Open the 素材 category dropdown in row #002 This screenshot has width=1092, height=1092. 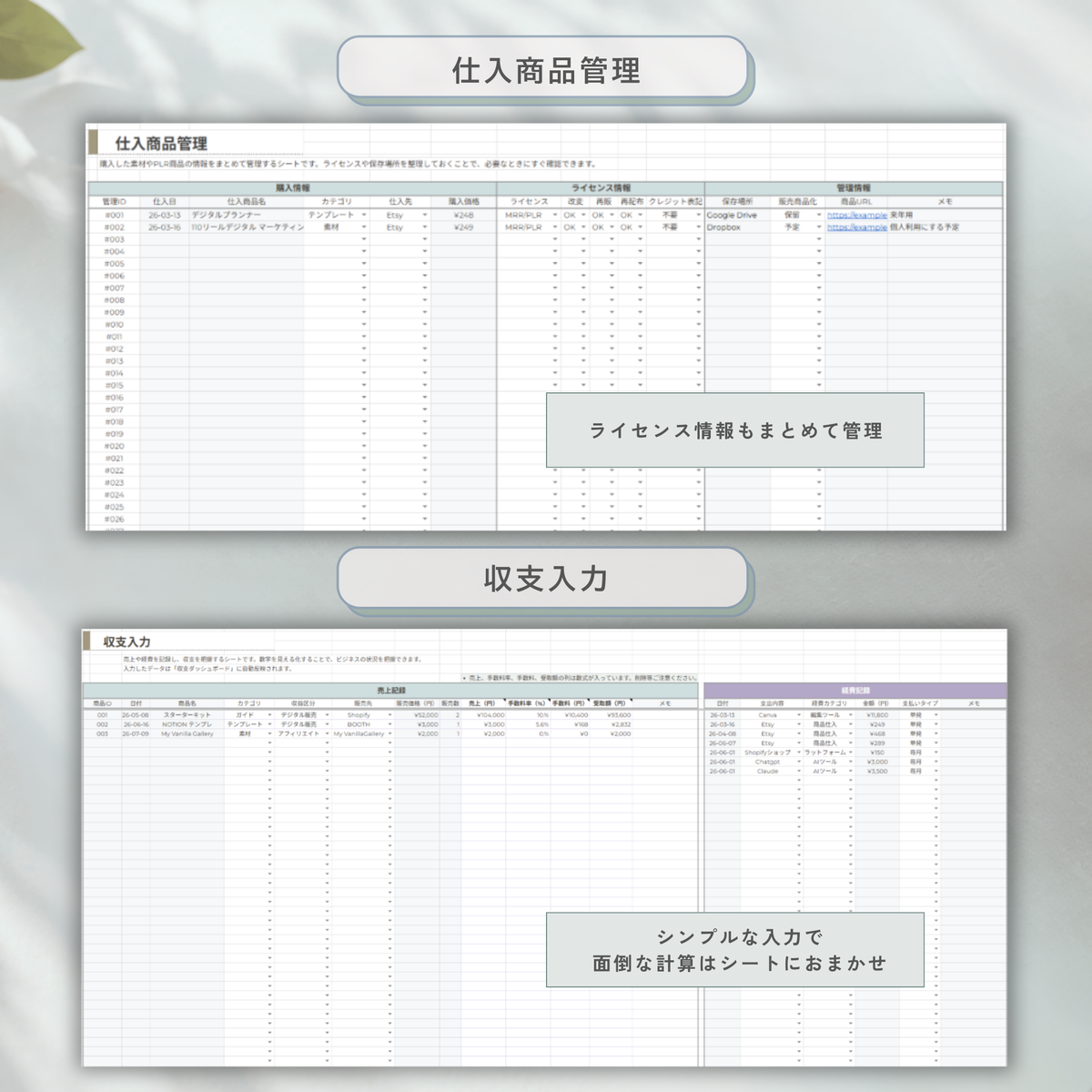click(x=364, y=227)
